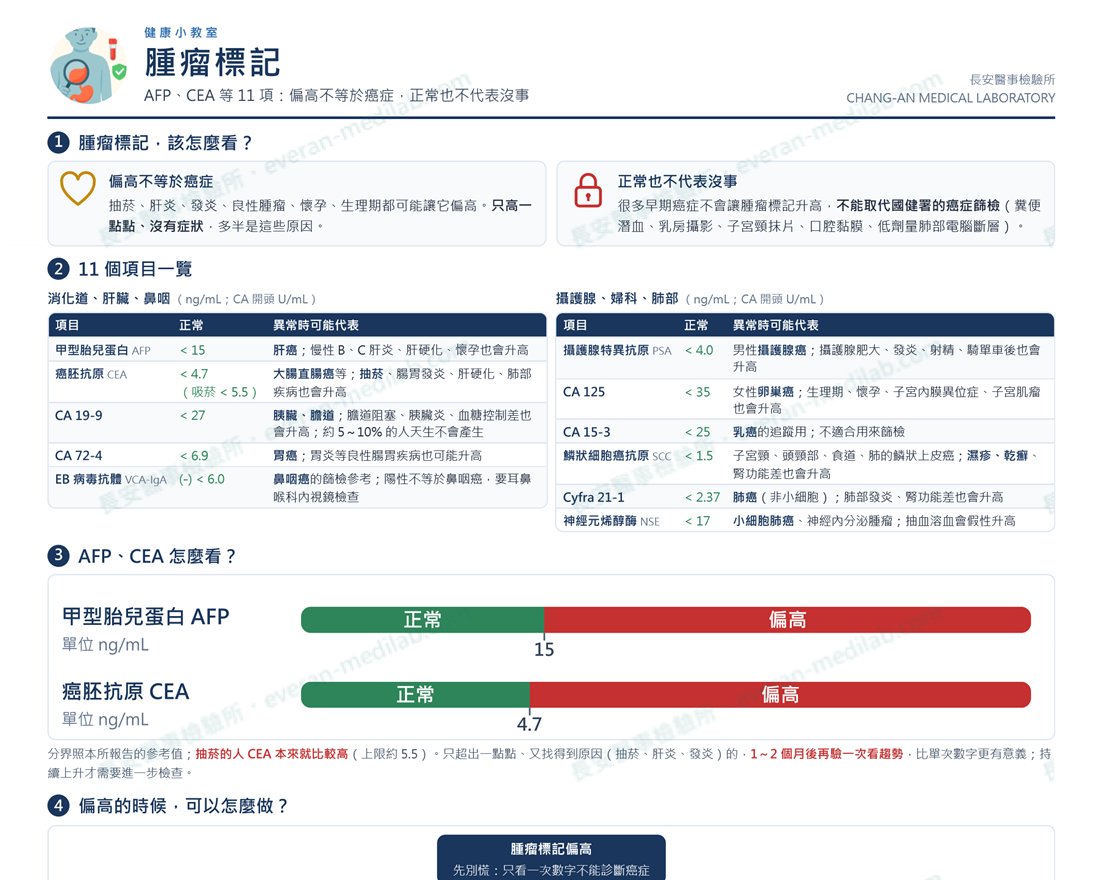Click the number 1 badge beside 腫瘤標記，該怎麼看
The height and width of the screenshot is (880, 1100).
pyautogui.click(x=58, y=142)
